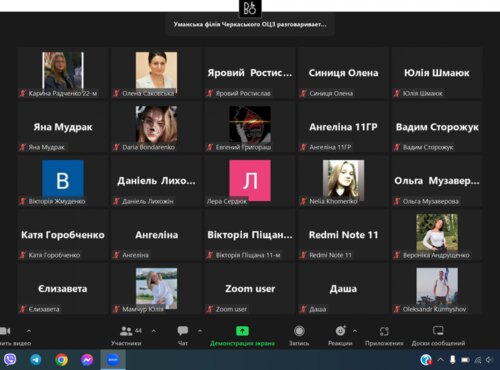This screenshot has width=500, height=370.
Task: Select Oleksandr Kurnyshov participant photo
Action: point(437,287)
